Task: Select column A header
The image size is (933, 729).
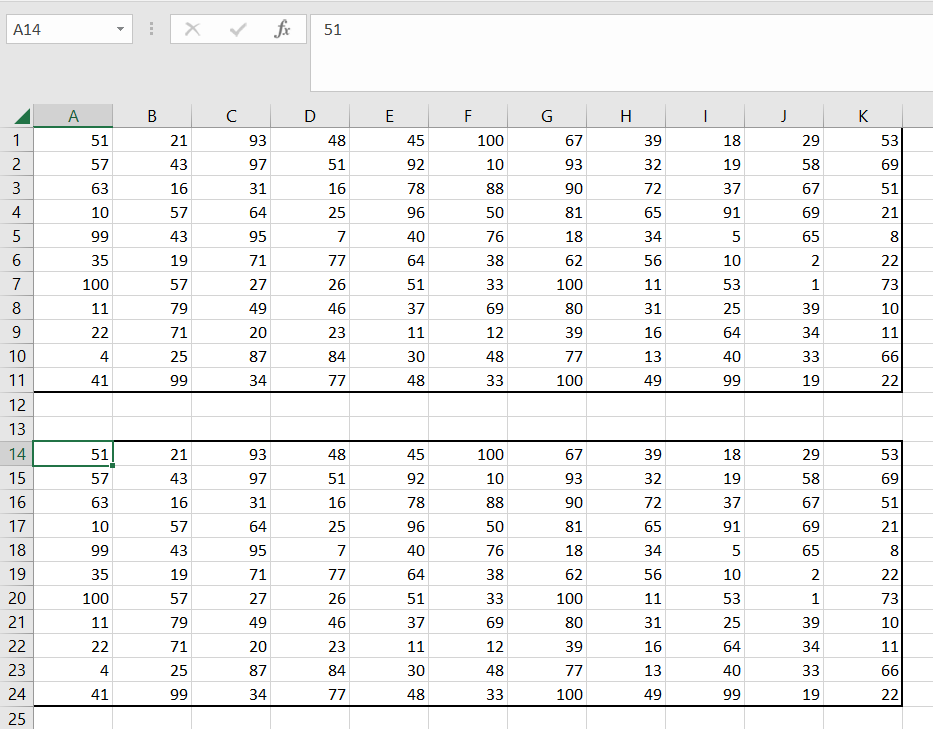Action: click(x=73, y=116)
